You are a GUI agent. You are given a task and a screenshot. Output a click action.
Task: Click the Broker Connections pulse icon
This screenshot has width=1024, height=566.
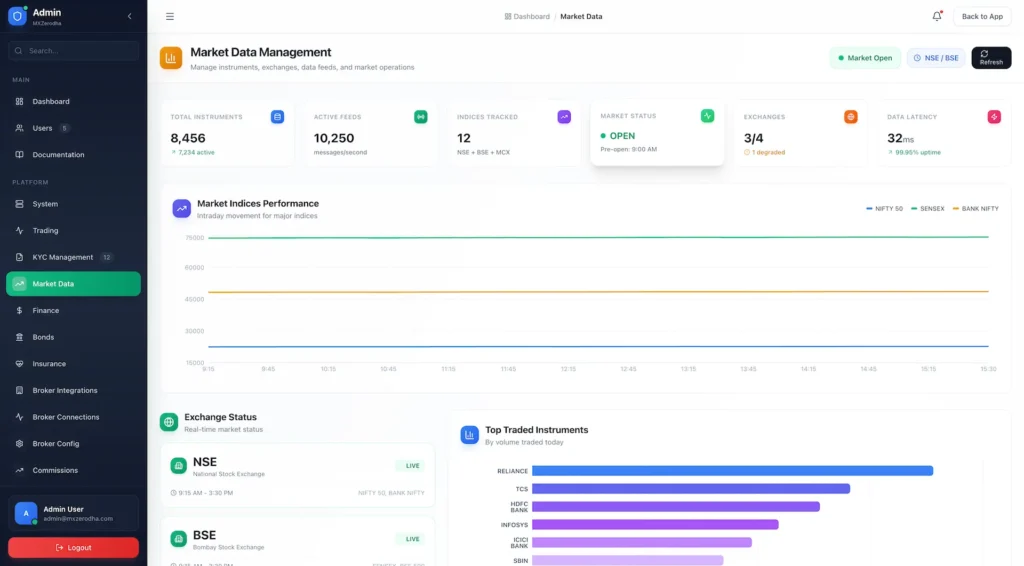tap(19, 417)
